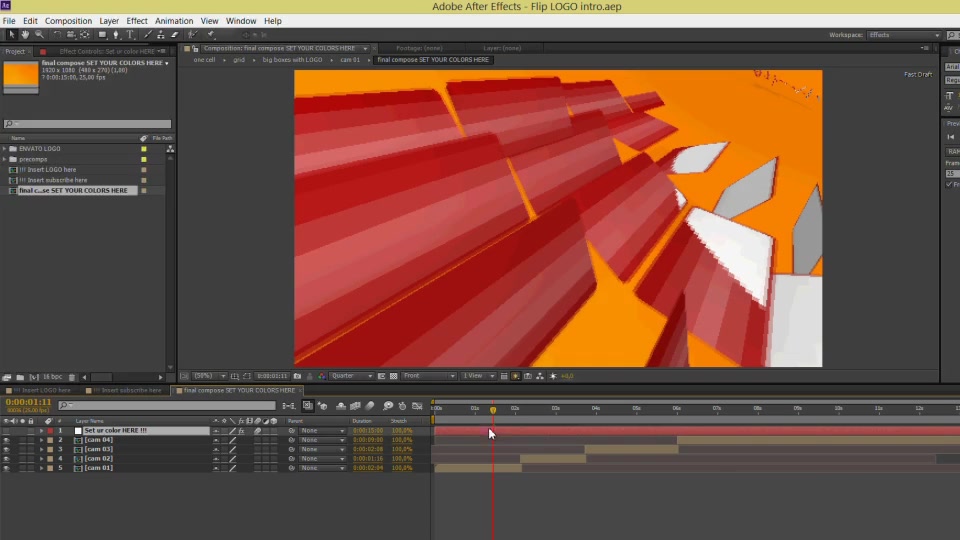This screenshot has height=540, width=960.
Task: Click the snapshot camera icon in viewer
Action: [298, 376]
